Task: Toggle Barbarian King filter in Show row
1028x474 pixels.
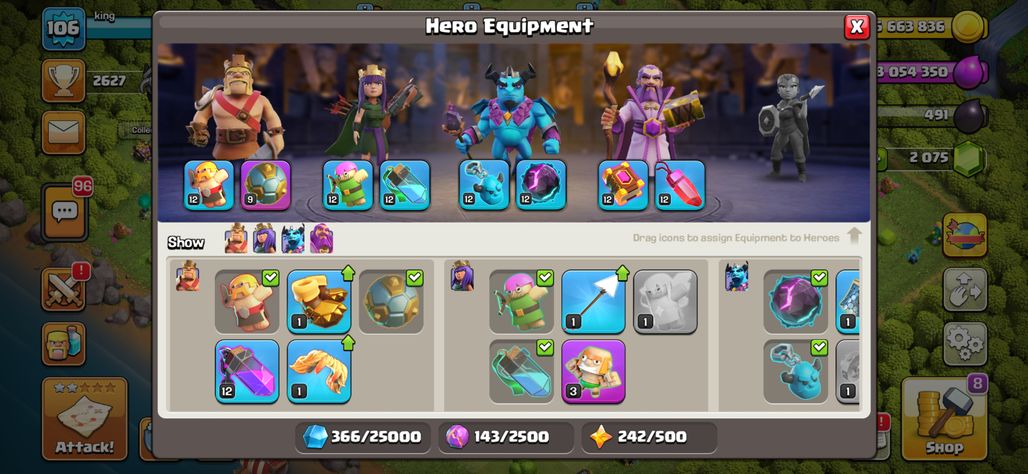Action: [236, 239]
